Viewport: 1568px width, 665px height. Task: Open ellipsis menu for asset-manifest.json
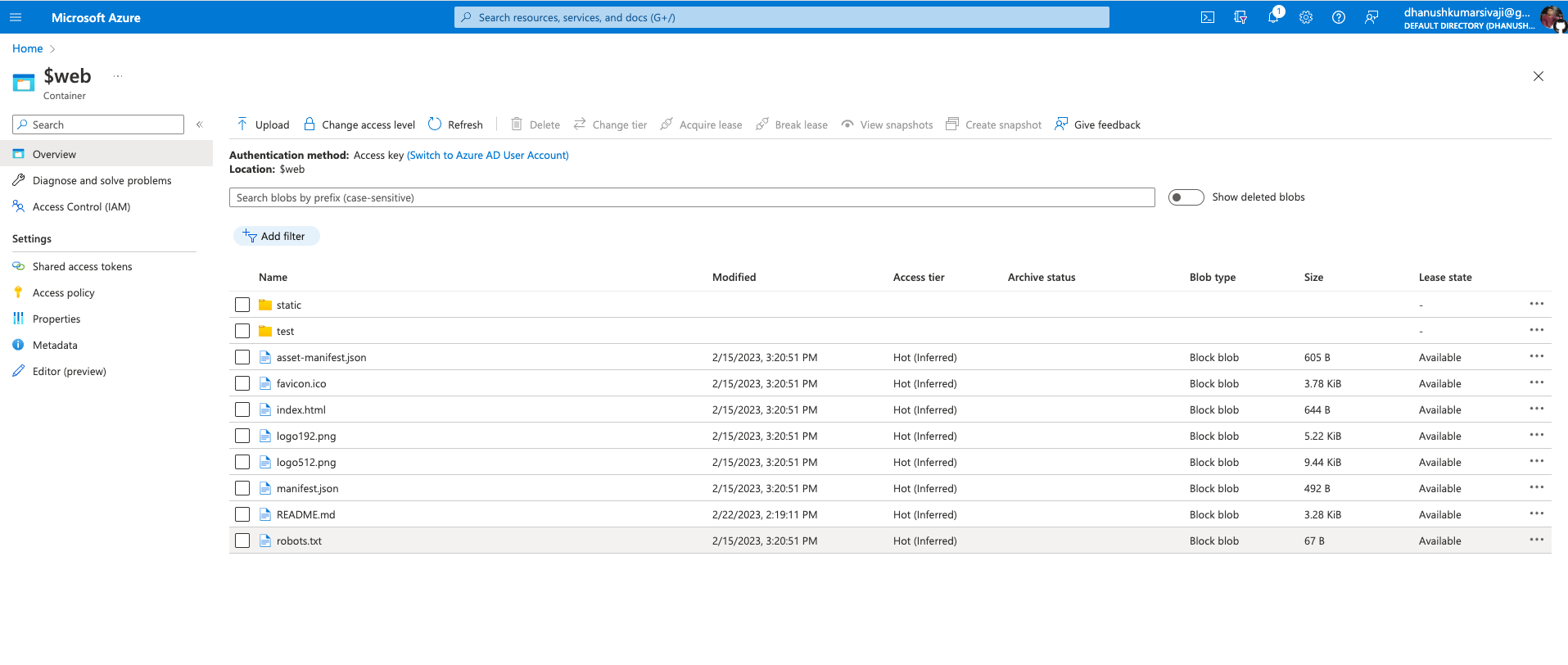click(1537, 356)
